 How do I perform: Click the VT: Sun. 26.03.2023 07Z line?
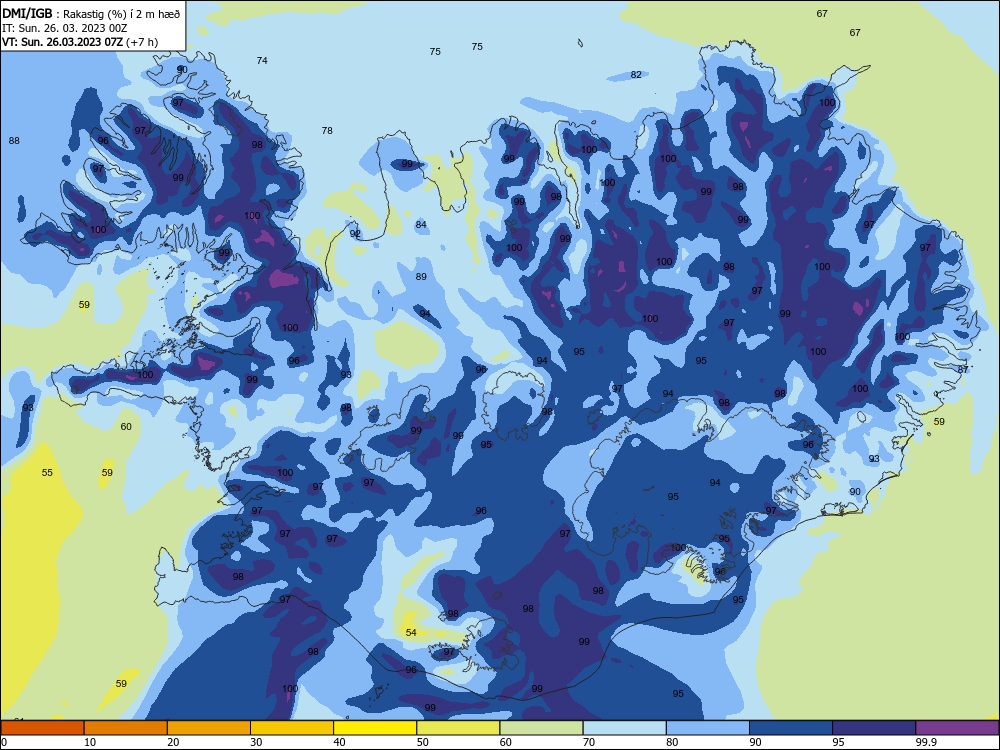coord(80,42)
